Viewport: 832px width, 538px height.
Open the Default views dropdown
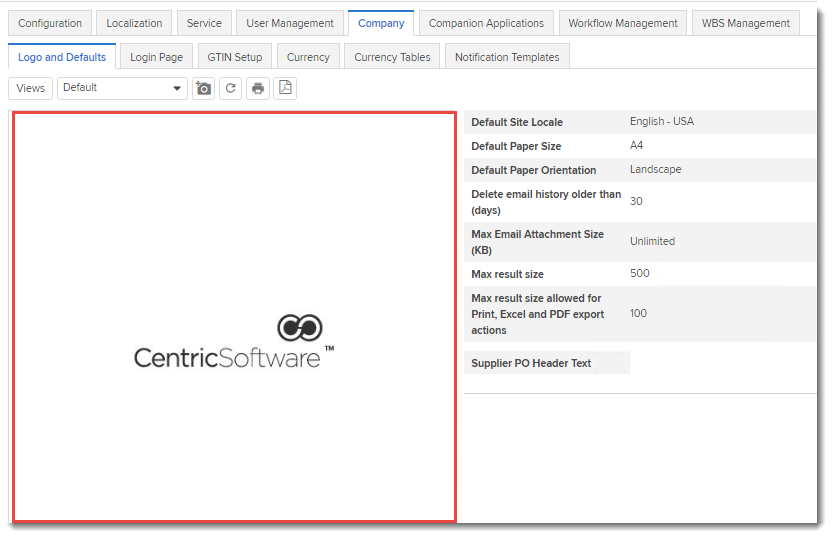(x=122, y=88)
